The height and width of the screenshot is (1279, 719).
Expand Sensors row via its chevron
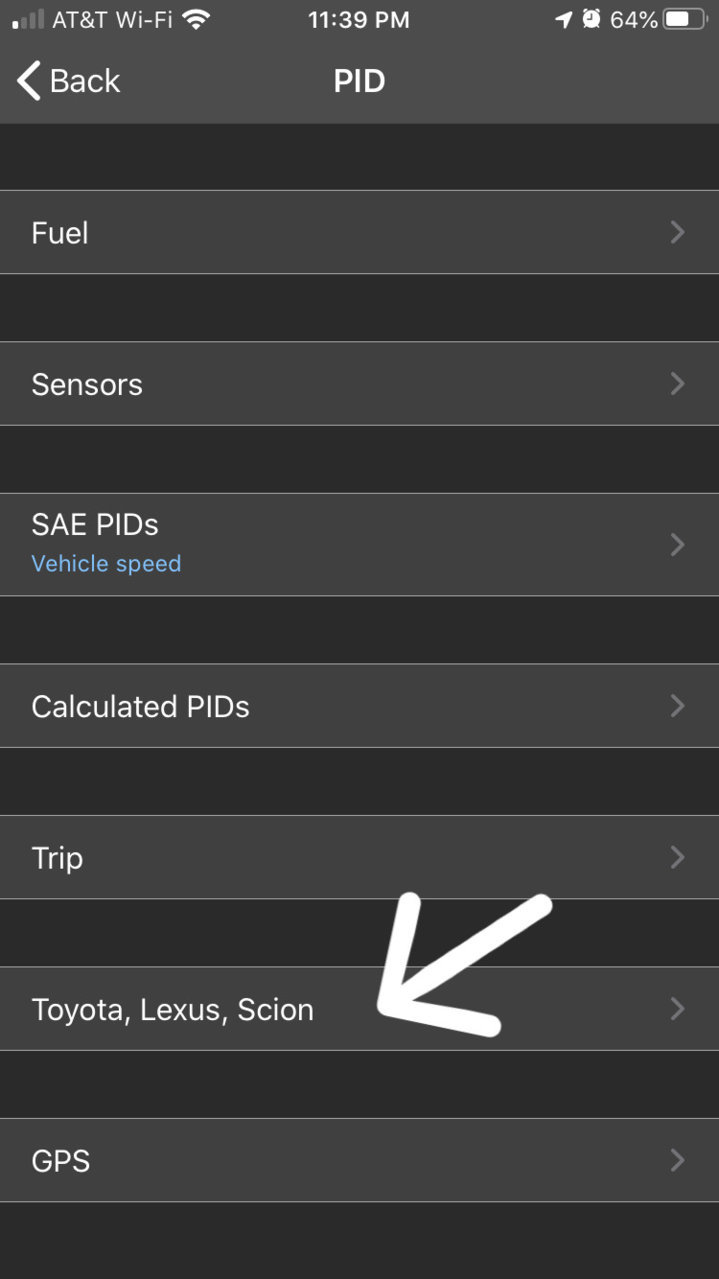coord(677,384)
